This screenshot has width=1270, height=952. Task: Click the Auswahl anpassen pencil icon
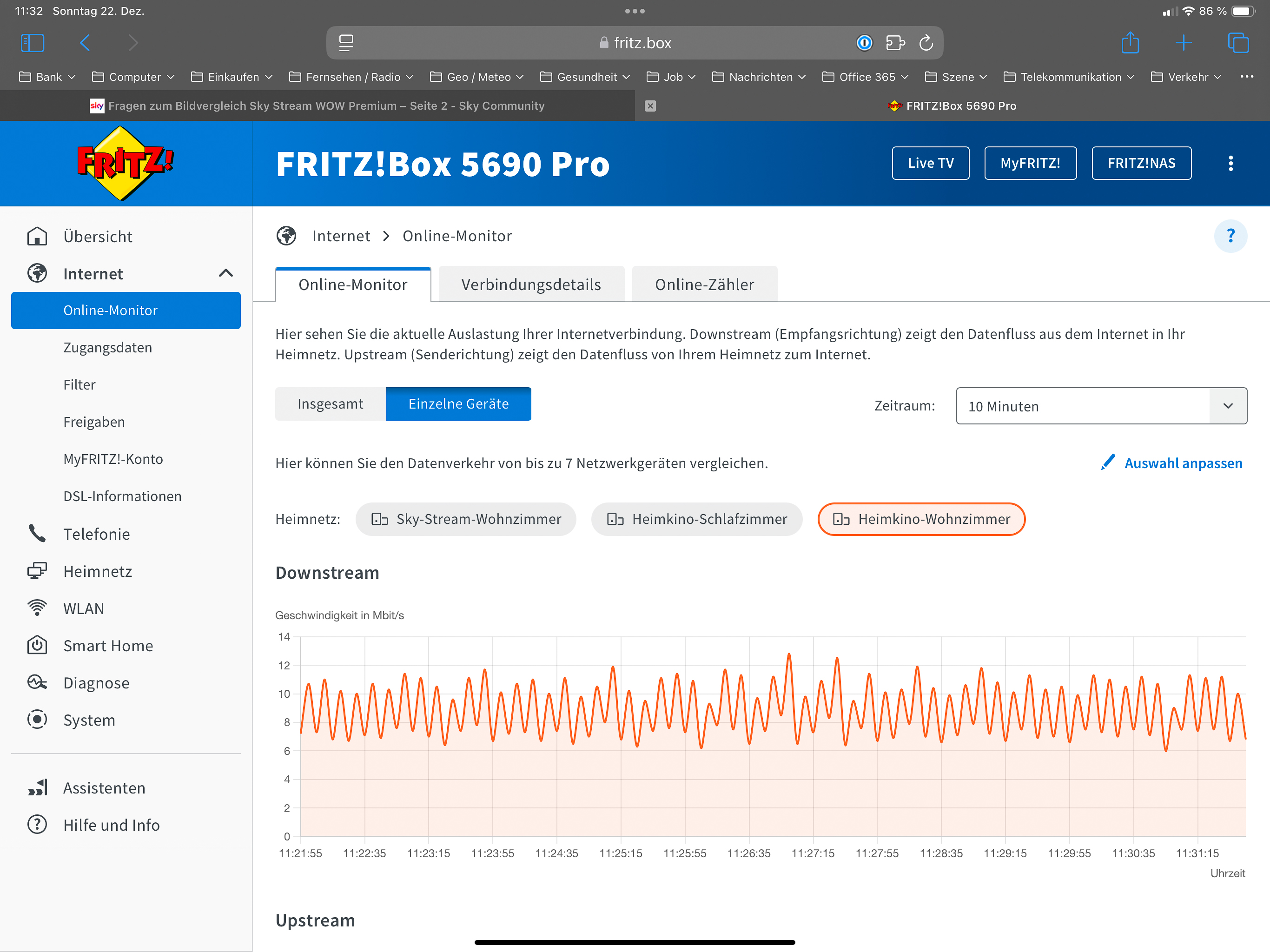coord(1108,463)
